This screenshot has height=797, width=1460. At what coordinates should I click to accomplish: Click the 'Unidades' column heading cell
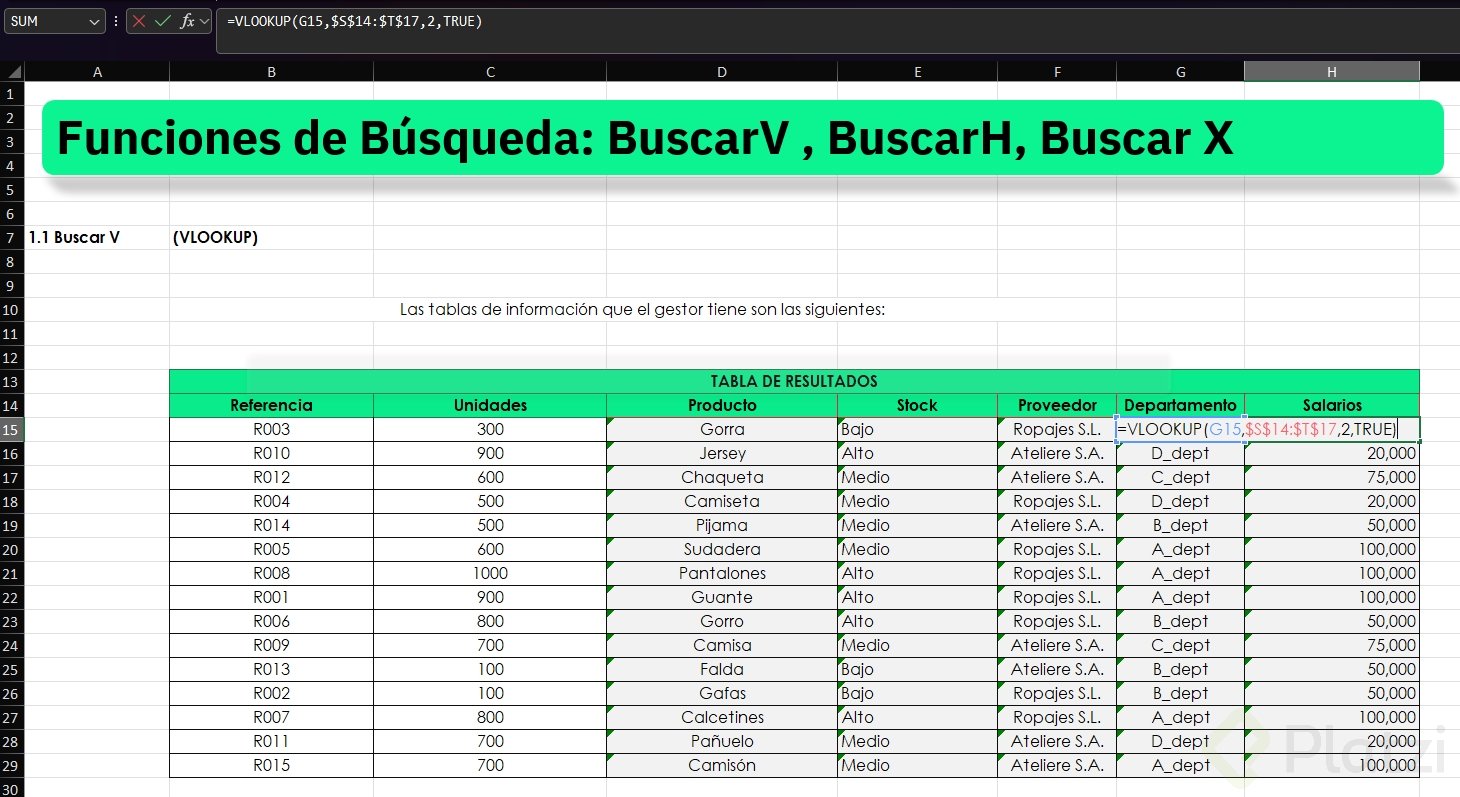pyautogui.click(x=490, y=405)
